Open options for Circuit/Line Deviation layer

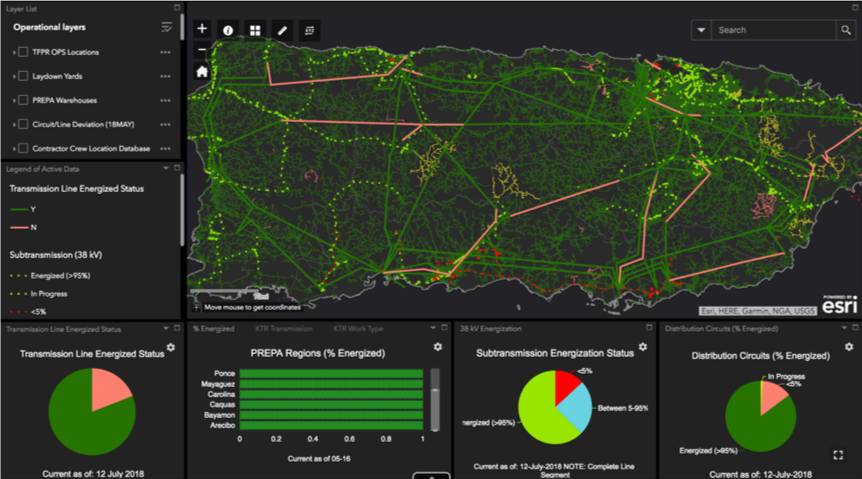pyautogui.click(x=165, y=125)
